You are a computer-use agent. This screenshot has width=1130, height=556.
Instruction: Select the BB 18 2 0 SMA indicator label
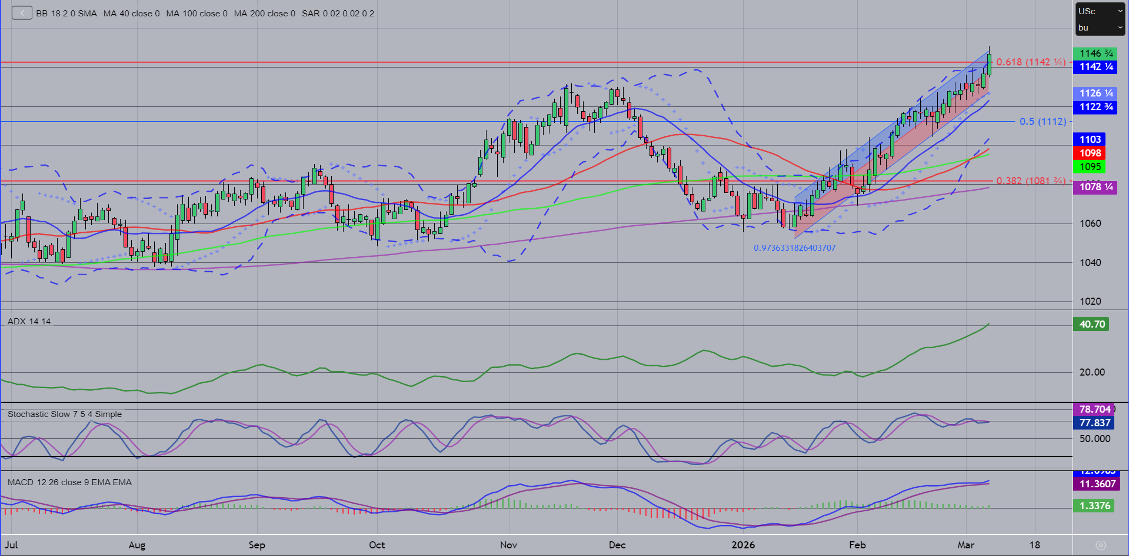pos(62,13)
